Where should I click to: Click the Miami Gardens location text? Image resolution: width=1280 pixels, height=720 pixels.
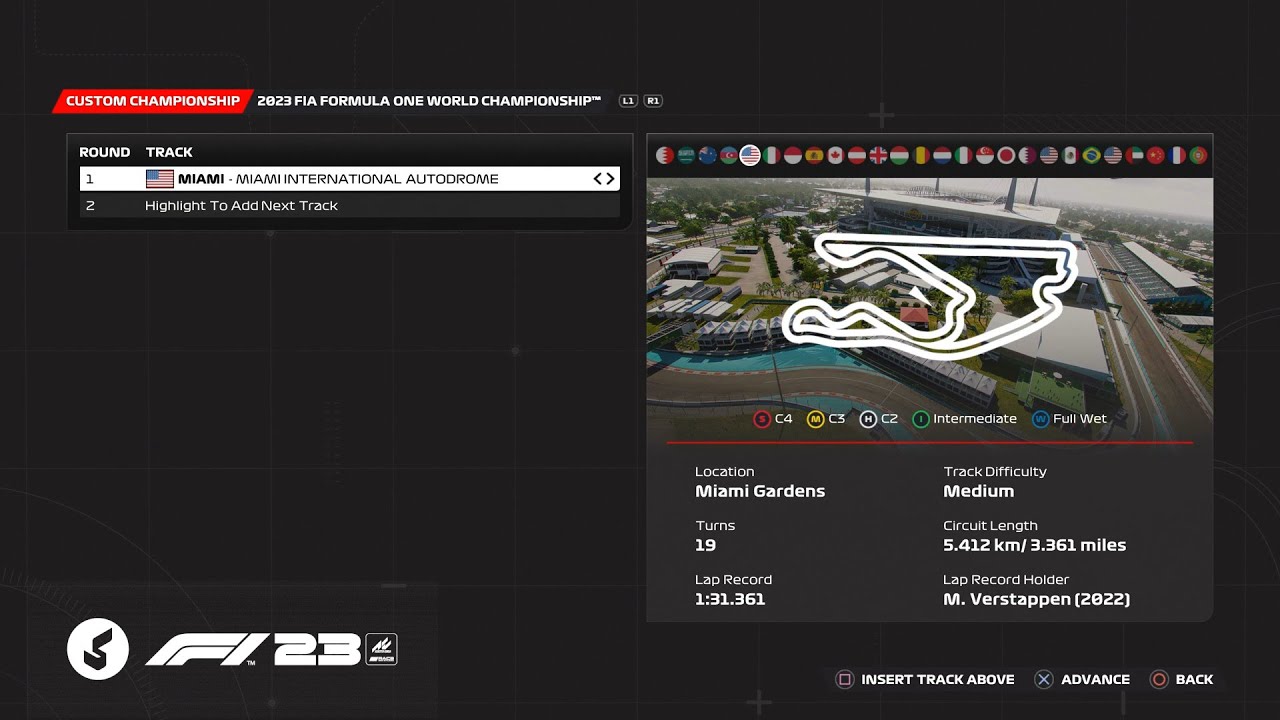pos(760,491)
